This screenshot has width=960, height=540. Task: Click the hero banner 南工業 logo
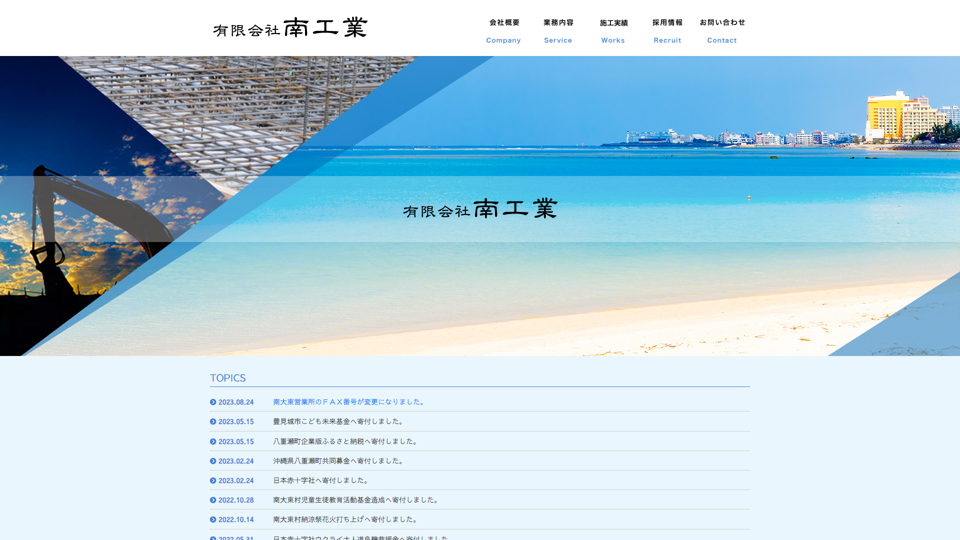(480, 209)
